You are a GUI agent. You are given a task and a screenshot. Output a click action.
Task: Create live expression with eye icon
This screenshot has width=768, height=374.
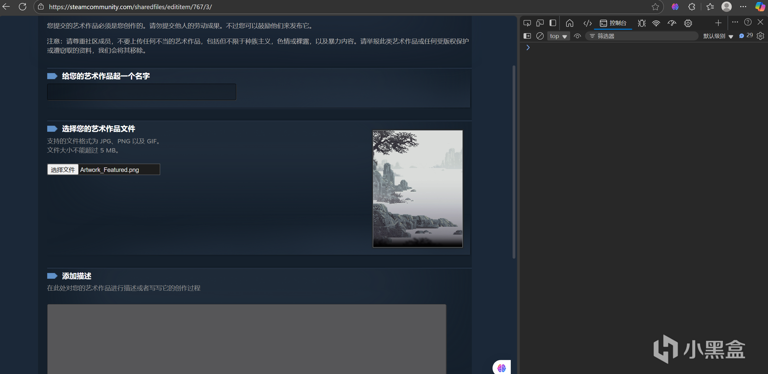point(577,36)
